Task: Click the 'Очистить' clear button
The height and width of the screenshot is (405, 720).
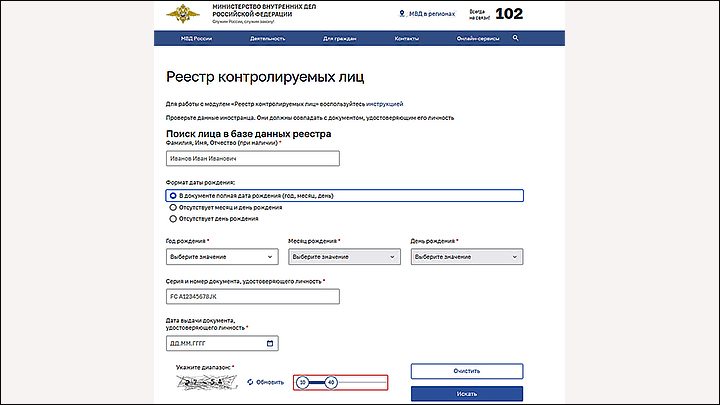Action: click(x=466, y=371)
